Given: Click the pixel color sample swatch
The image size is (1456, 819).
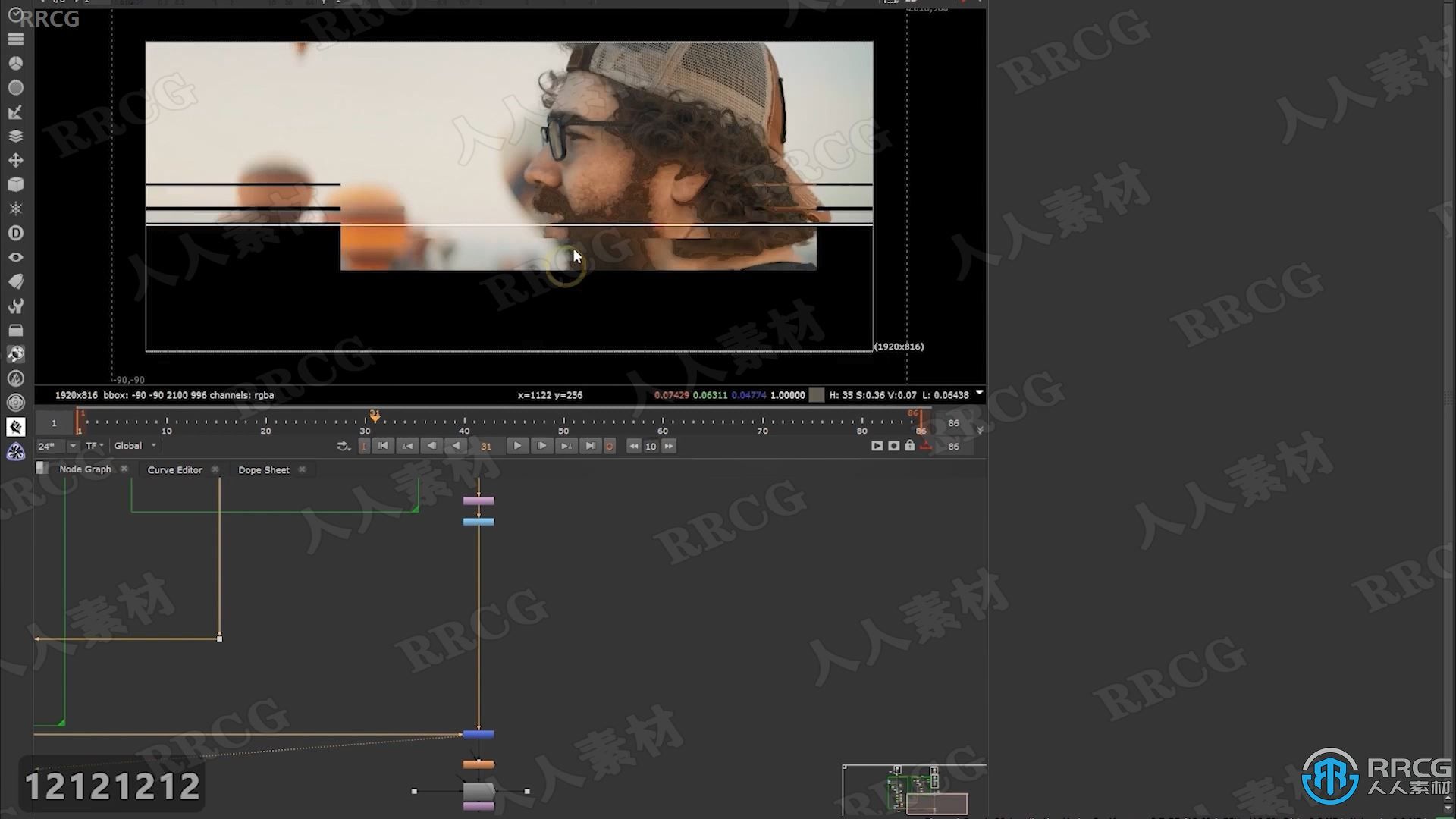Looking at the screenshot, I should tap(816, 395).
